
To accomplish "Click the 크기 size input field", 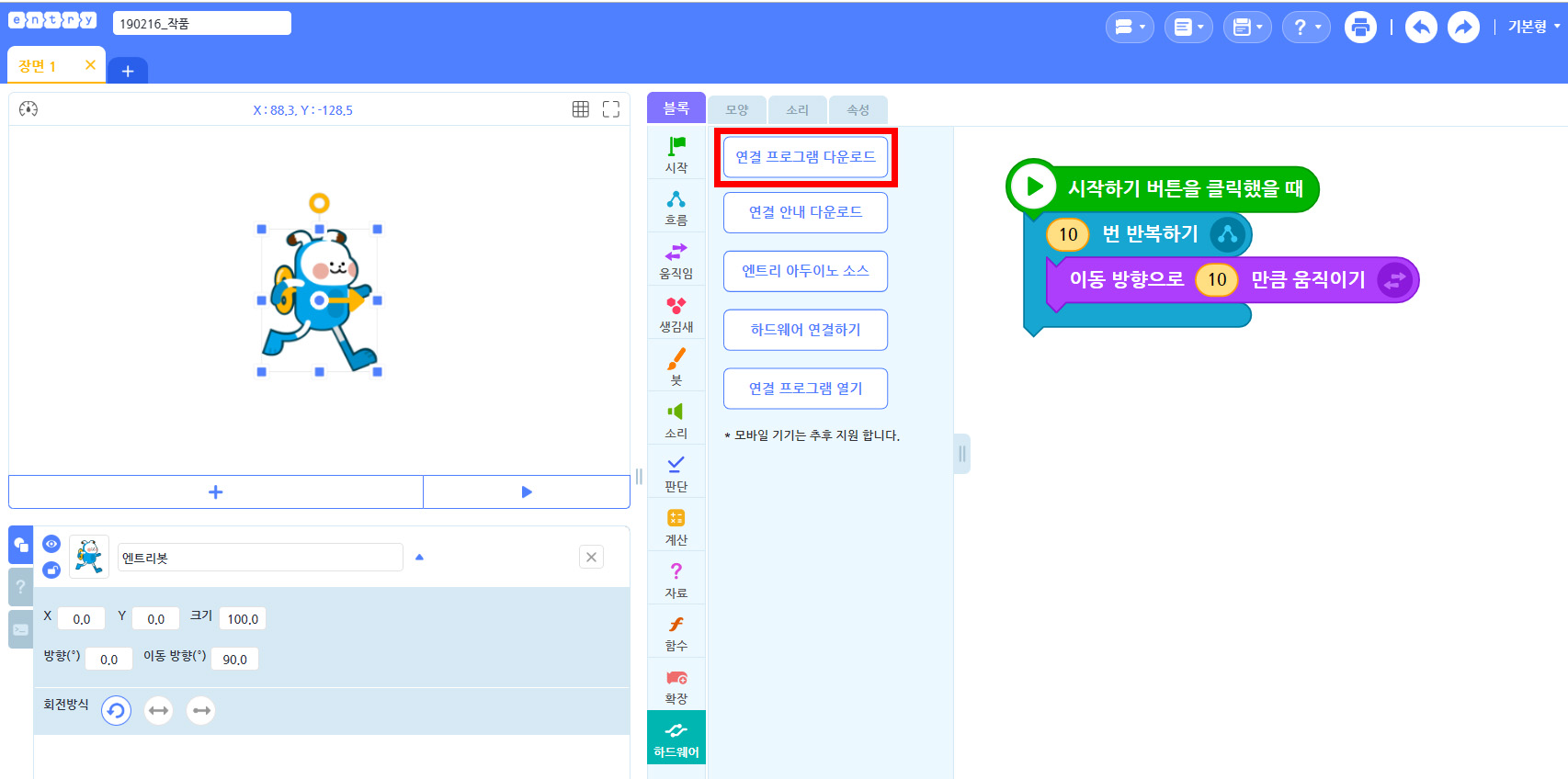I will (x=243, y=619).
